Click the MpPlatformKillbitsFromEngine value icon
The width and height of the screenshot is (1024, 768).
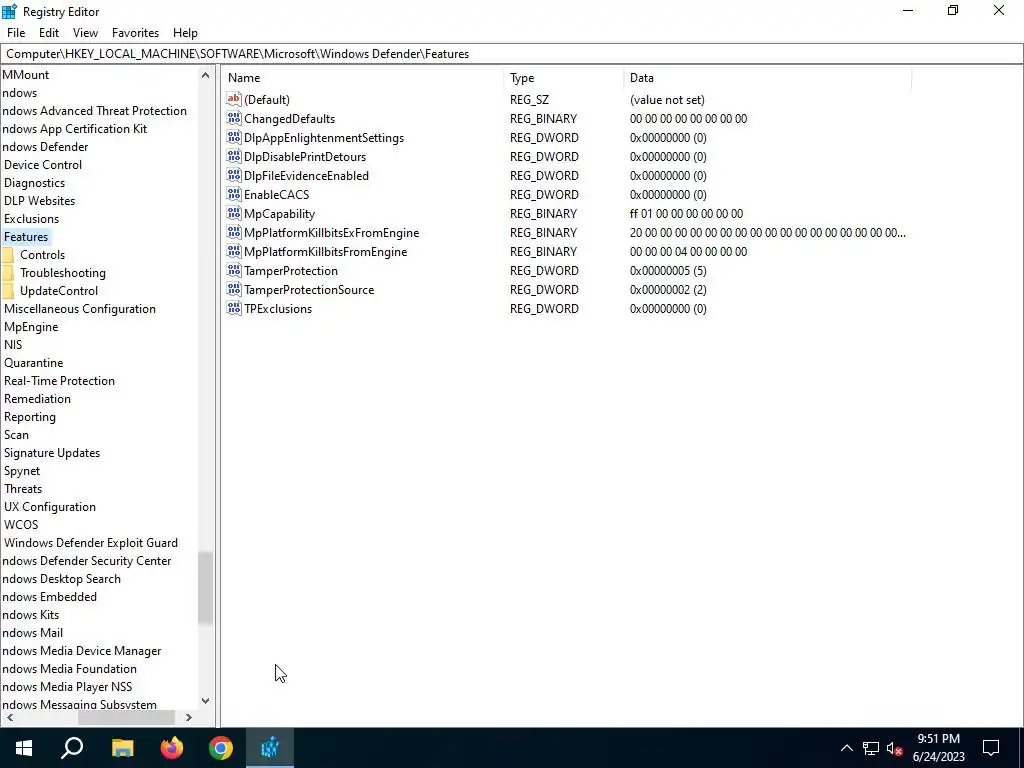[234, 251]
